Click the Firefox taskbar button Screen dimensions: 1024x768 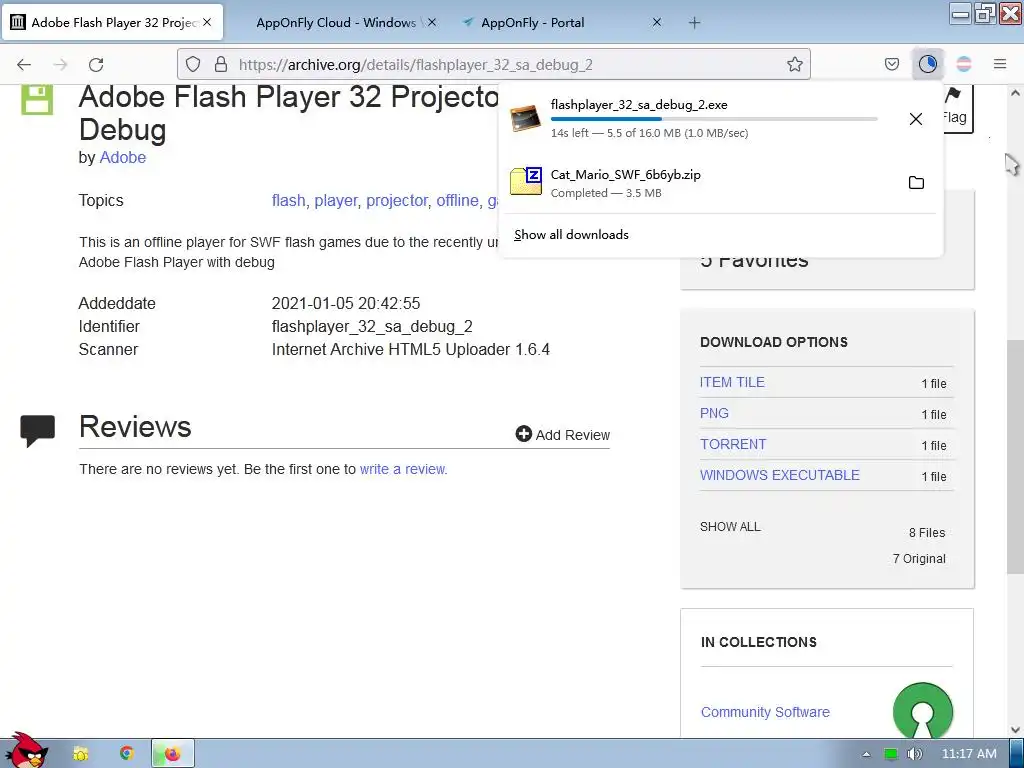click(172, 754)
